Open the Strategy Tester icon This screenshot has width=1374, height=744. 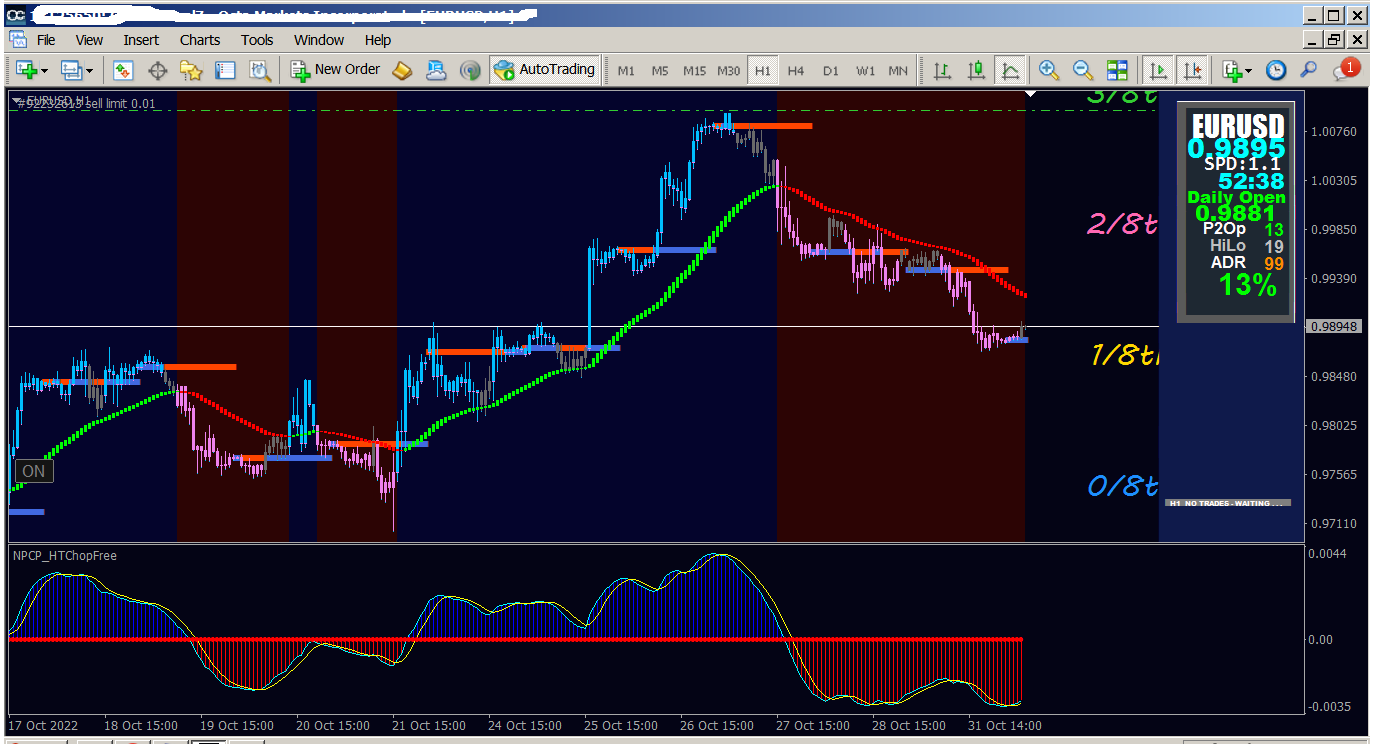259,70
